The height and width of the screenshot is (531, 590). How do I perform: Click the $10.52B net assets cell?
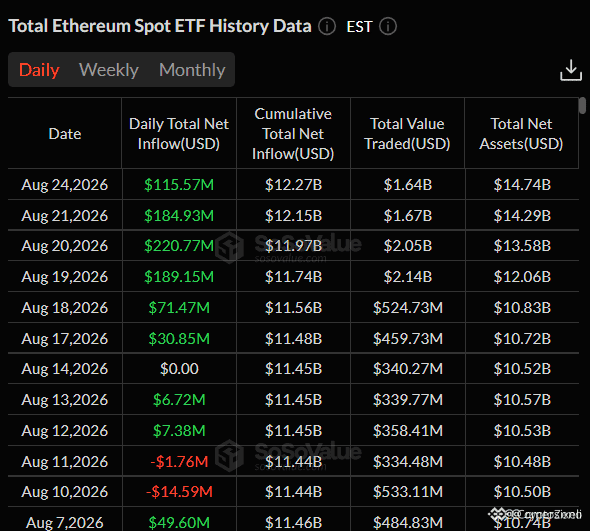(x=522, y=369)
